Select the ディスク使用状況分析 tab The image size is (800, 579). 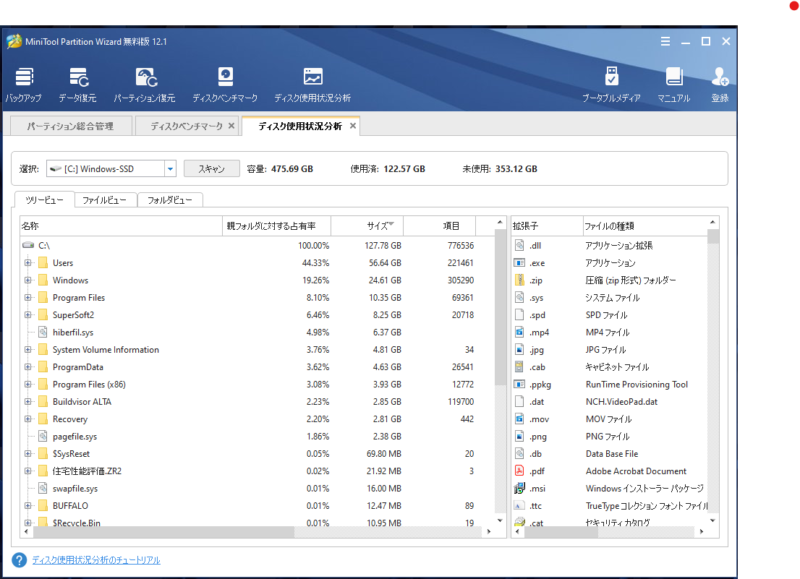pos(300,126)
